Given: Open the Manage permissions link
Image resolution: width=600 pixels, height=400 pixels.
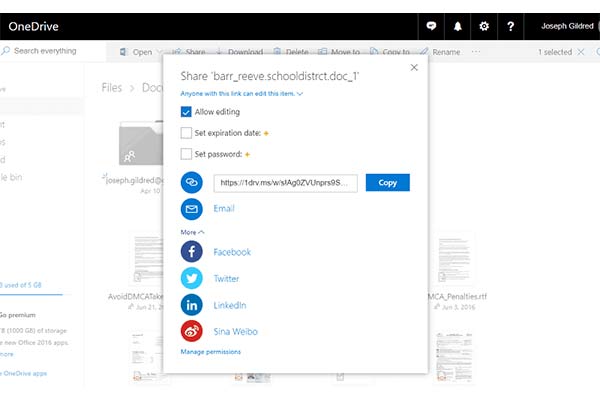Looking at the screenshot, I should click(x=211, y=352).
